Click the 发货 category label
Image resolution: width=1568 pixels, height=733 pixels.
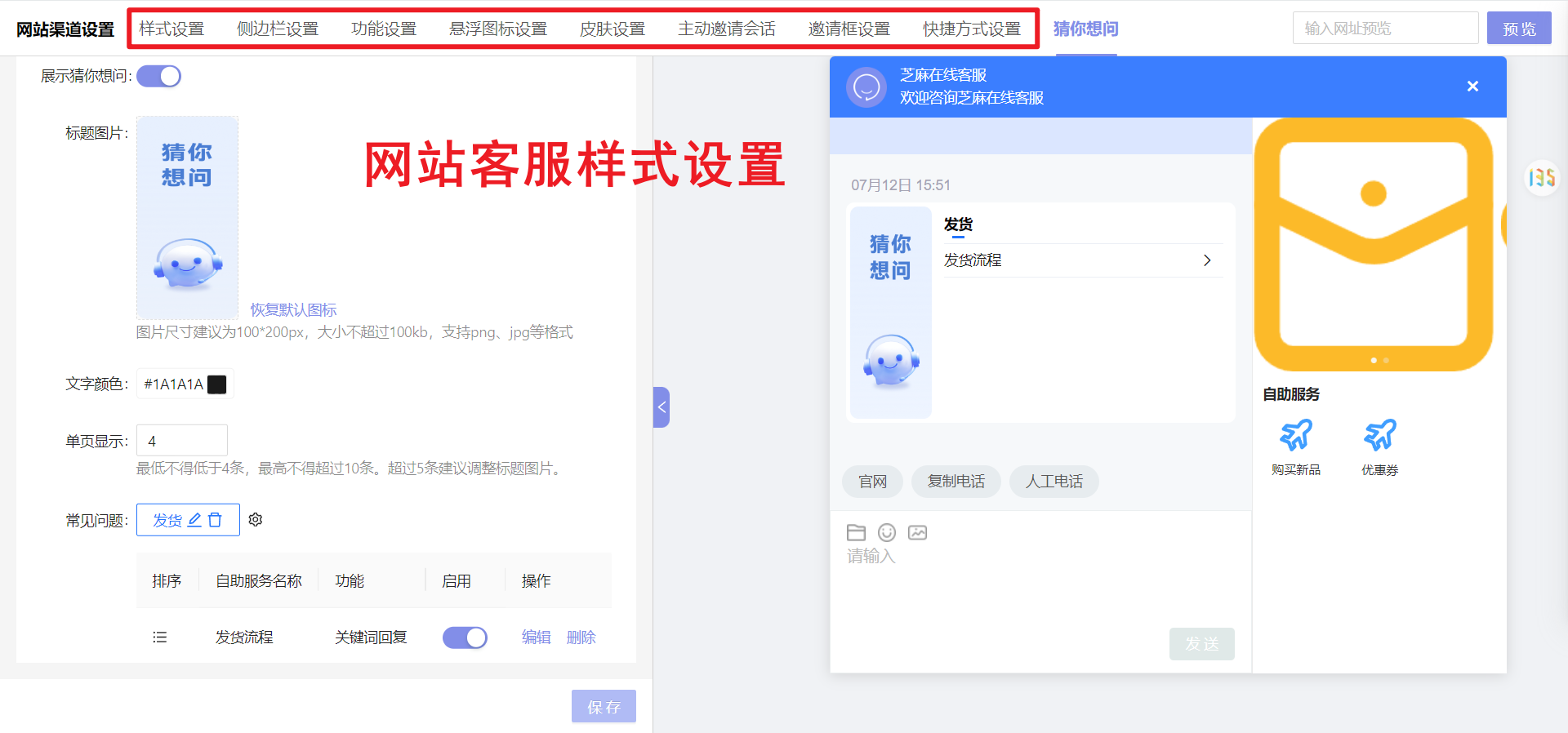(x=167, y=520)
